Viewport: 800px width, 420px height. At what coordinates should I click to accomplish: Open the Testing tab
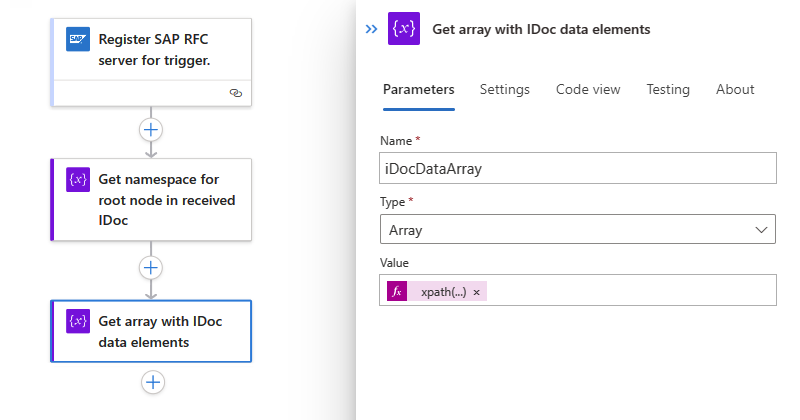668,89
